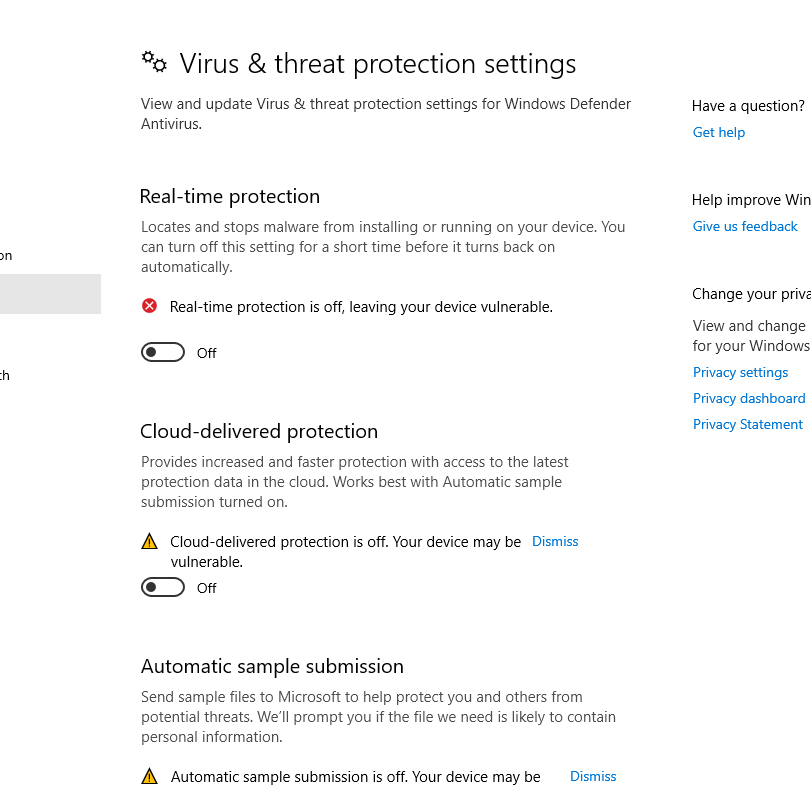
Task: Enable the Cloud-delivered protection switch
Action: pyautogui.click(x=163, y=587)
